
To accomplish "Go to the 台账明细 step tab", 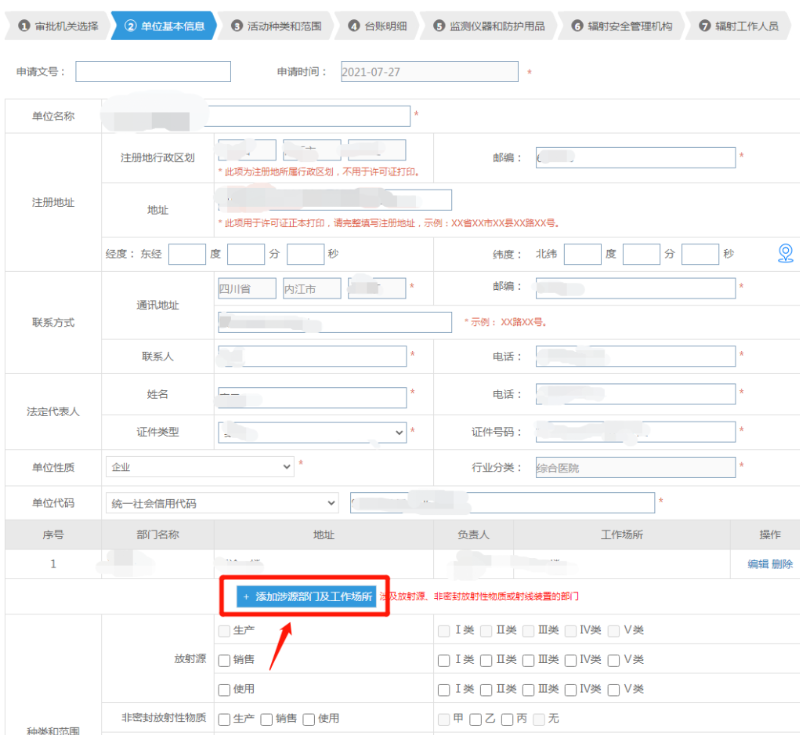I will coord(380,26).
